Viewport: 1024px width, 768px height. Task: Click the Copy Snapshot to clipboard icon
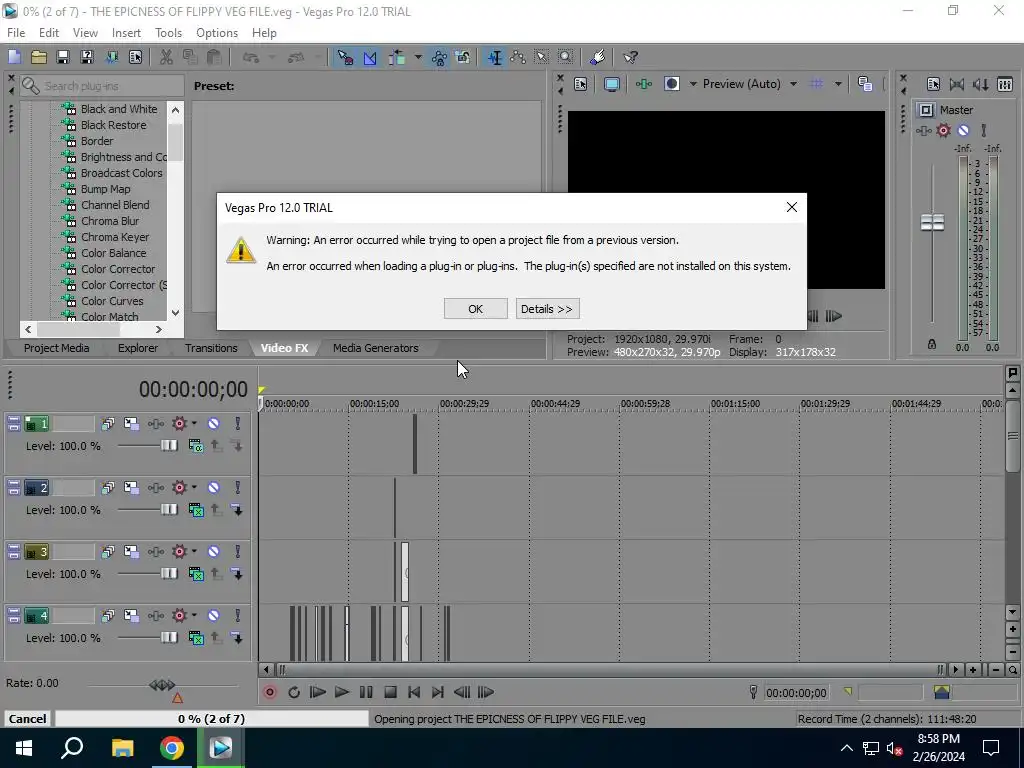(x=865, y=84)
